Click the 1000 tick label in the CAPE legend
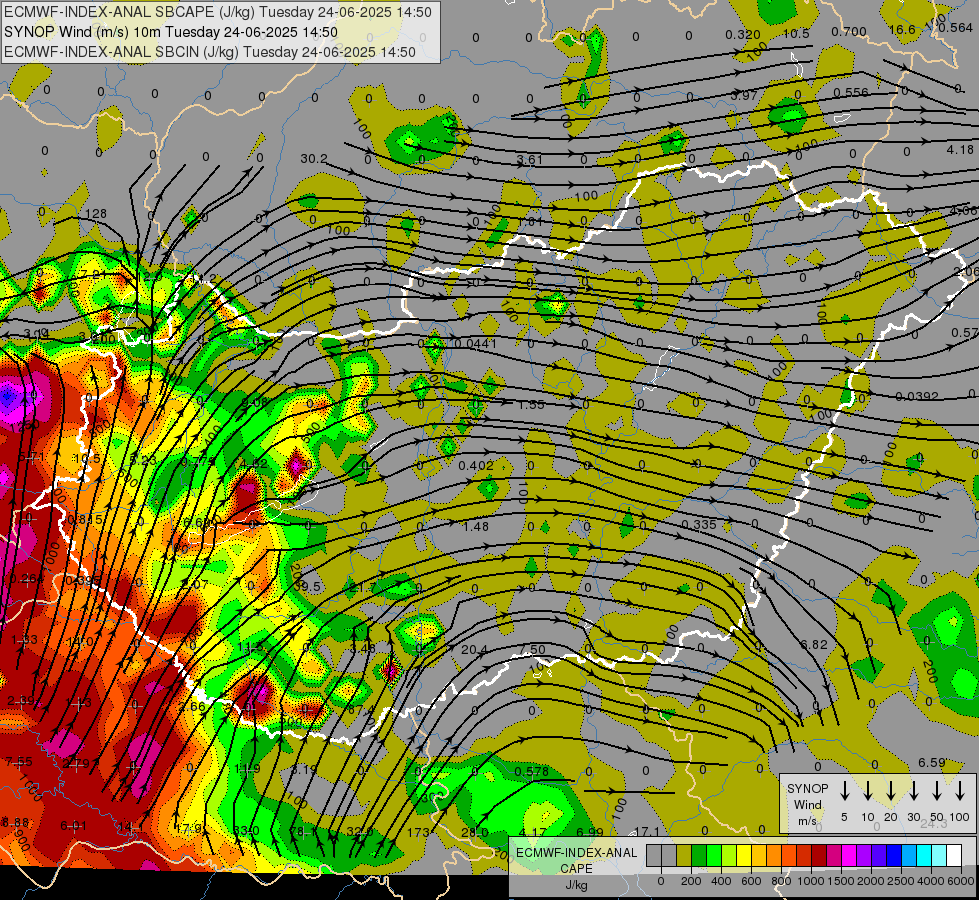Screen dimensions: 979x900 pyautogui.click(x=811, y=881)
